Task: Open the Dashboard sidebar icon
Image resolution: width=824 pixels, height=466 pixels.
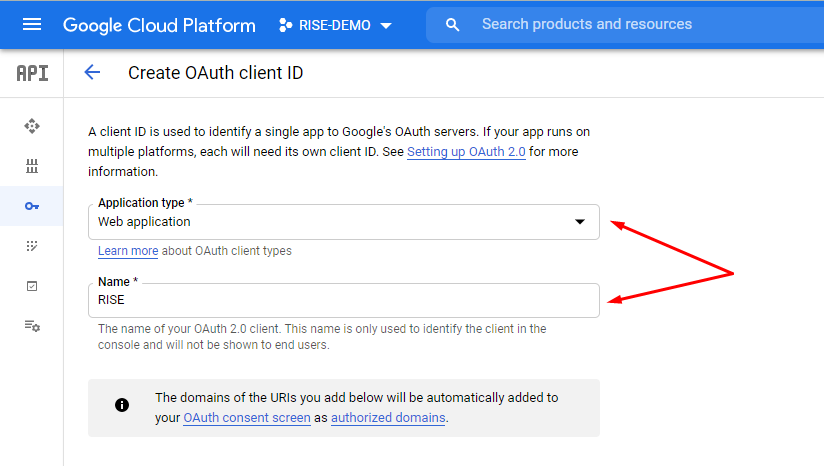Action: [32, 126]
